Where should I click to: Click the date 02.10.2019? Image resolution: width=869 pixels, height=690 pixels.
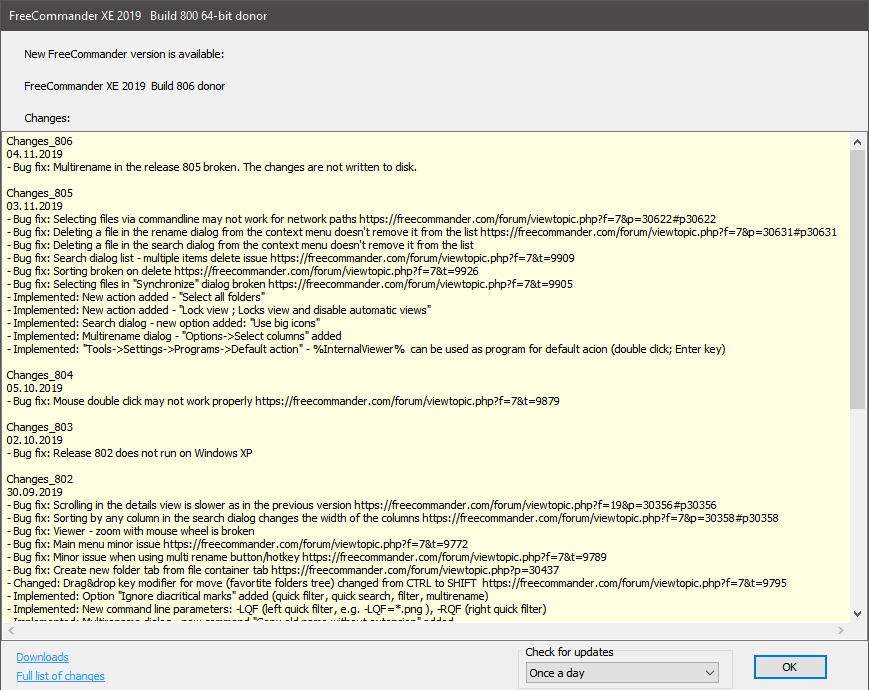34,440
